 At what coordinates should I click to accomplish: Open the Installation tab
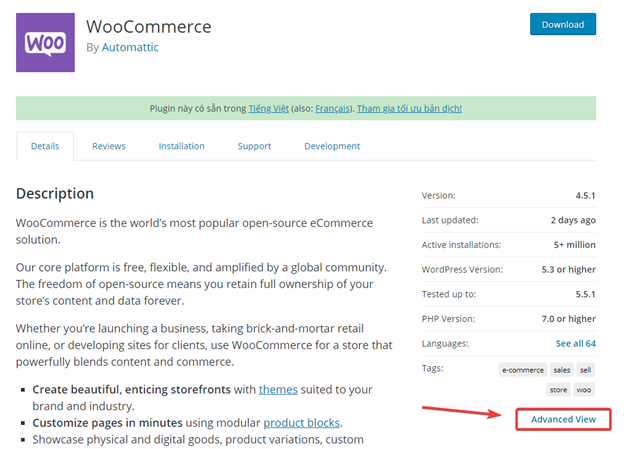tap(181, 146)
